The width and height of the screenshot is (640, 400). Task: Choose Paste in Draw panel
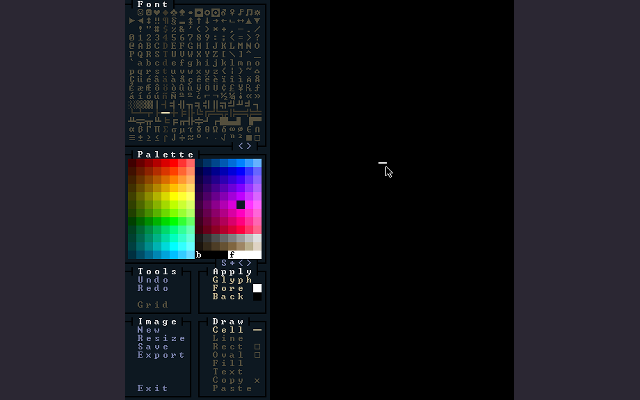click(x=232, y=388)
